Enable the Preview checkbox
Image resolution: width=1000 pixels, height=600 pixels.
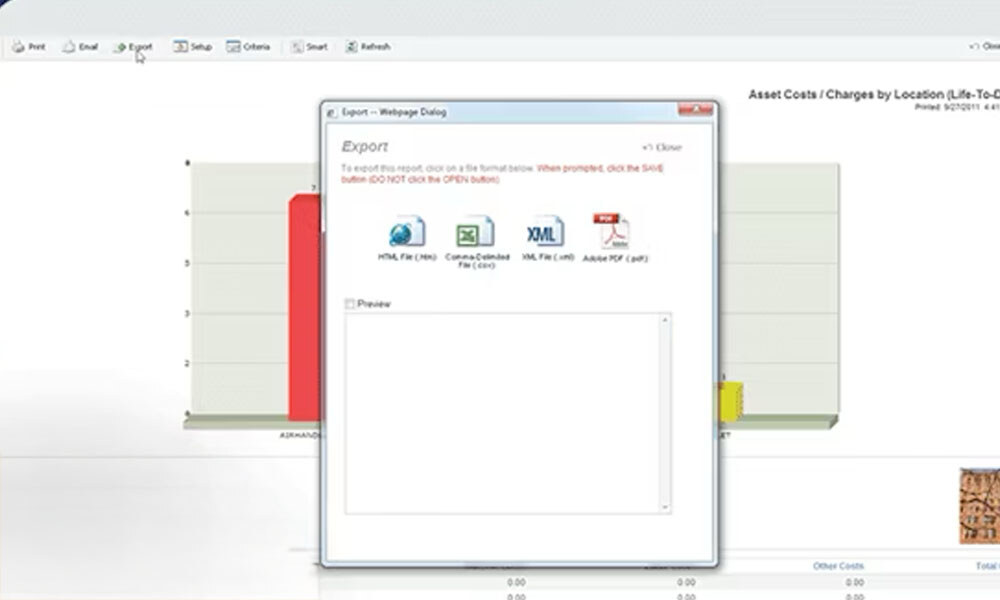tap(350, 304)
